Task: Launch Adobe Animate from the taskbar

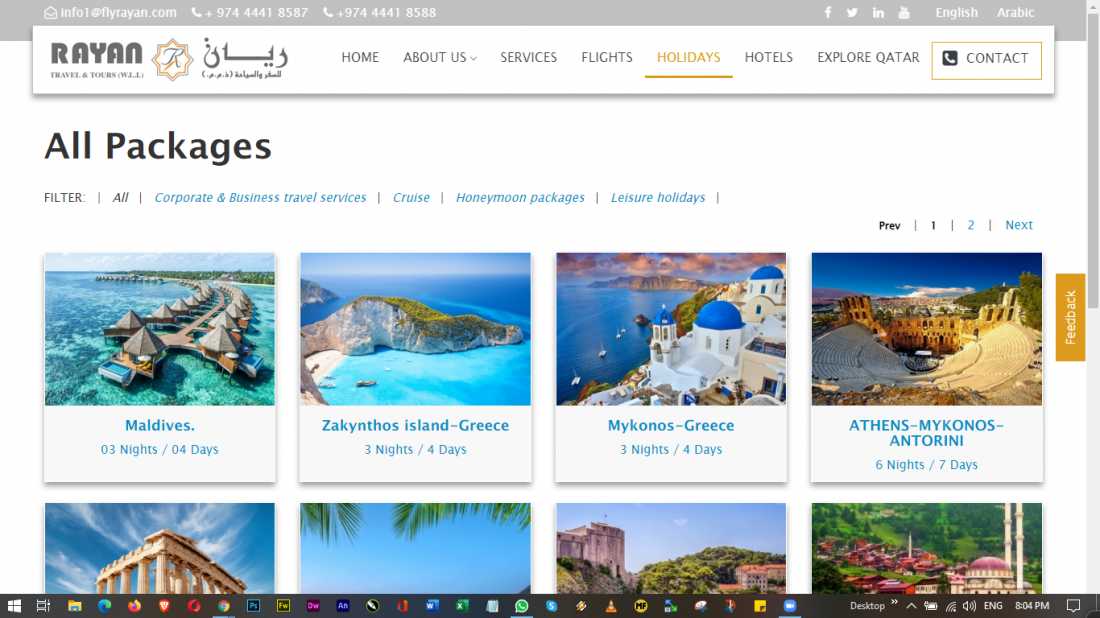Action: click(343, 606)
